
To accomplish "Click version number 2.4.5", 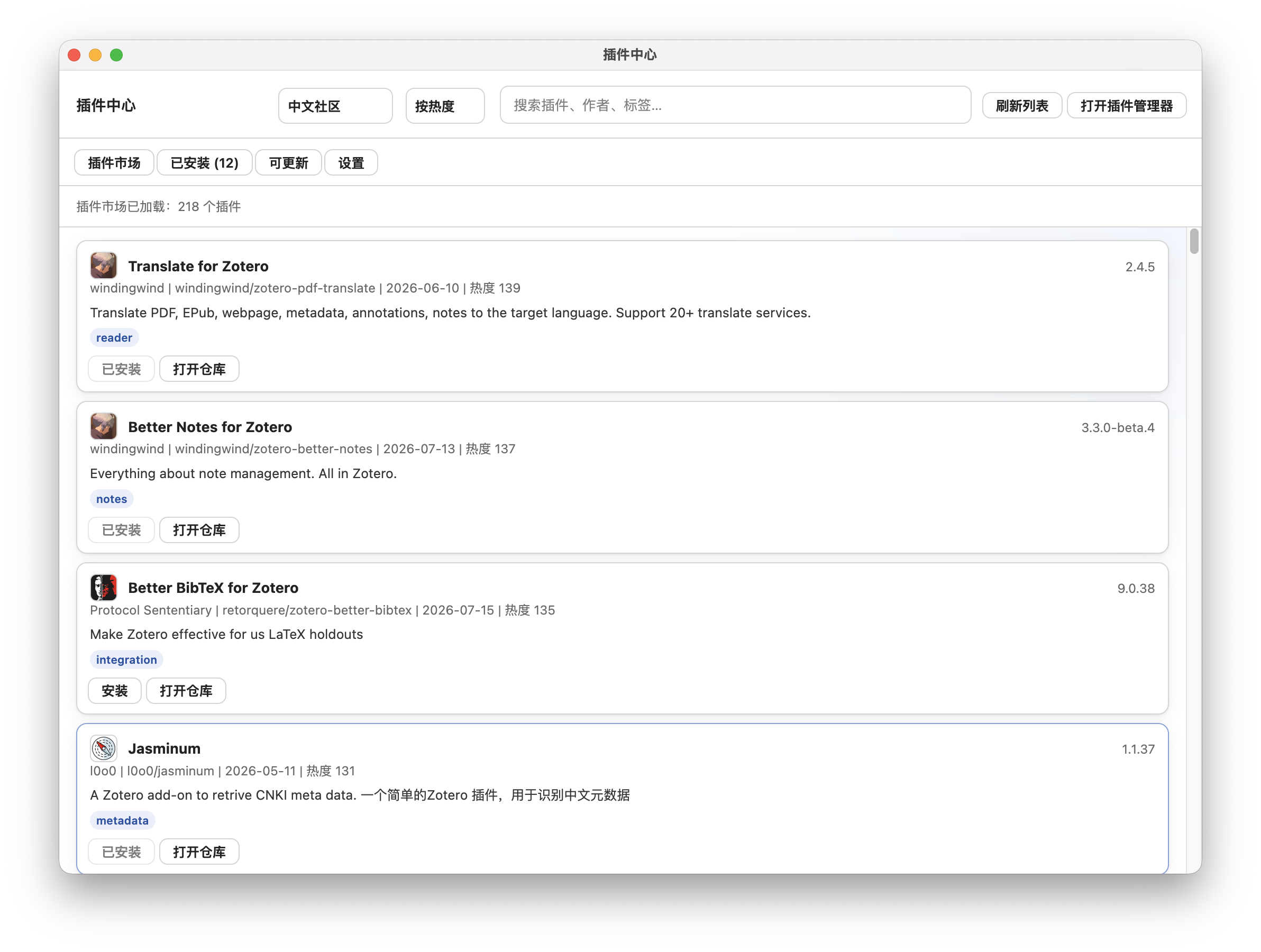I will pos(1139,267).
